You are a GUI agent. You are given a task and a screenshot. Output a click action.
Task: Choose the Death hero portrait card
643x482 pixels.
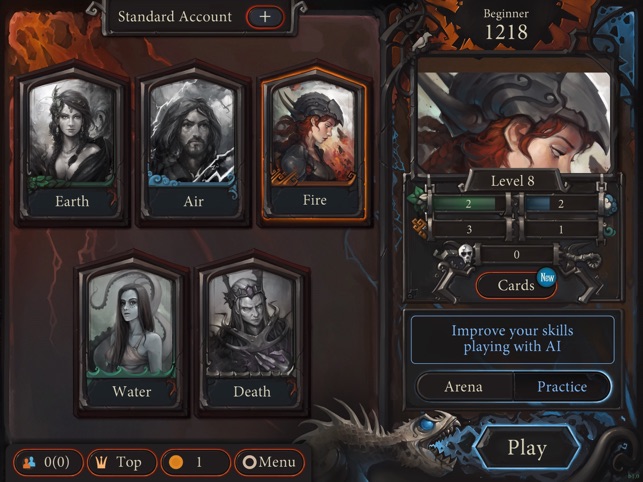[x=252, y=334]
